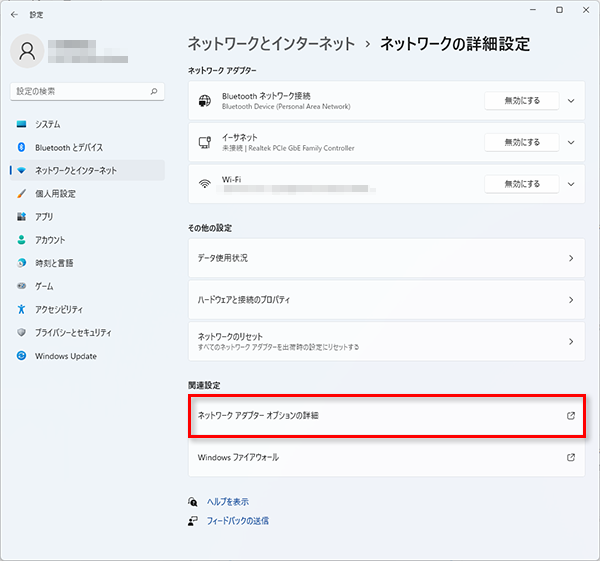Click the Bluetooth とデバイス icon
Screen dimensions: 600x561
point(21,147)
